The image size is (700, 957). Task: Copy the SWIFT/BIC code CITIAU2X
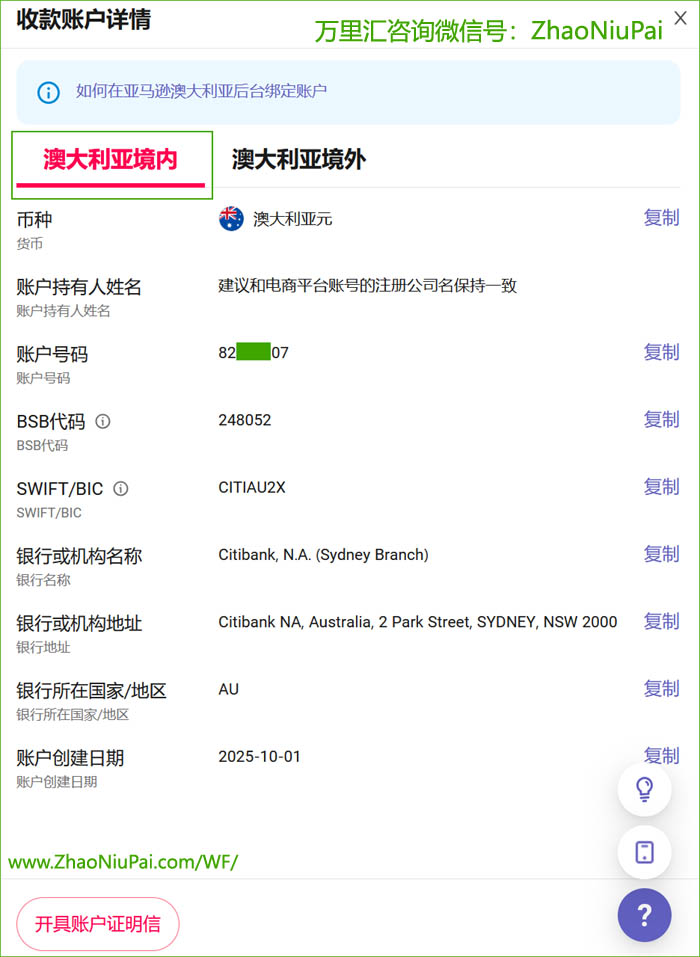click(661, 487)
